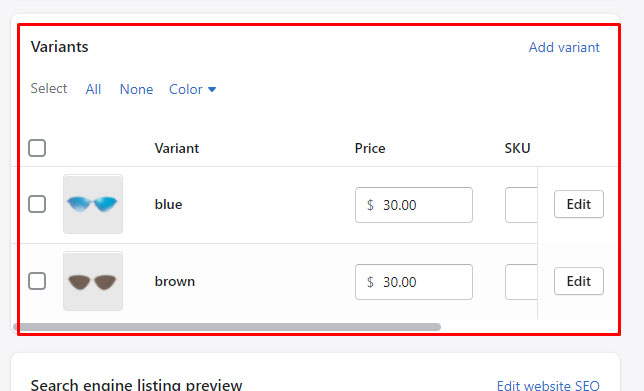This screenshot has height=391, width=644.
Task: Toggle the select-all variants checkbox in header
Action: click(x=37, y=148)
